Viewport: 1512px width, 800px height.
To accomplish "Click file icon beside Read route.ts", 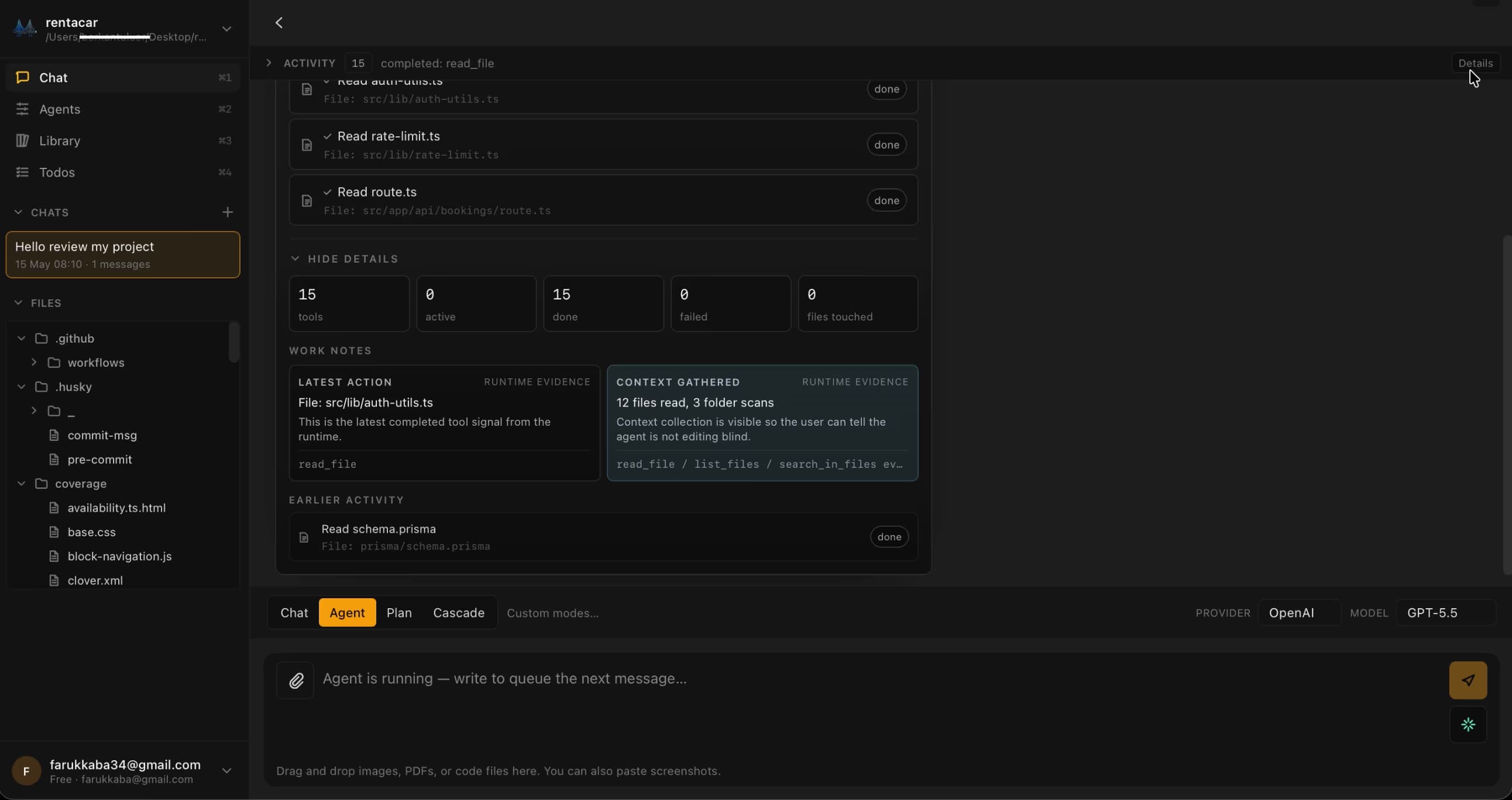I will pyautogui.click(x=307, y=201).
